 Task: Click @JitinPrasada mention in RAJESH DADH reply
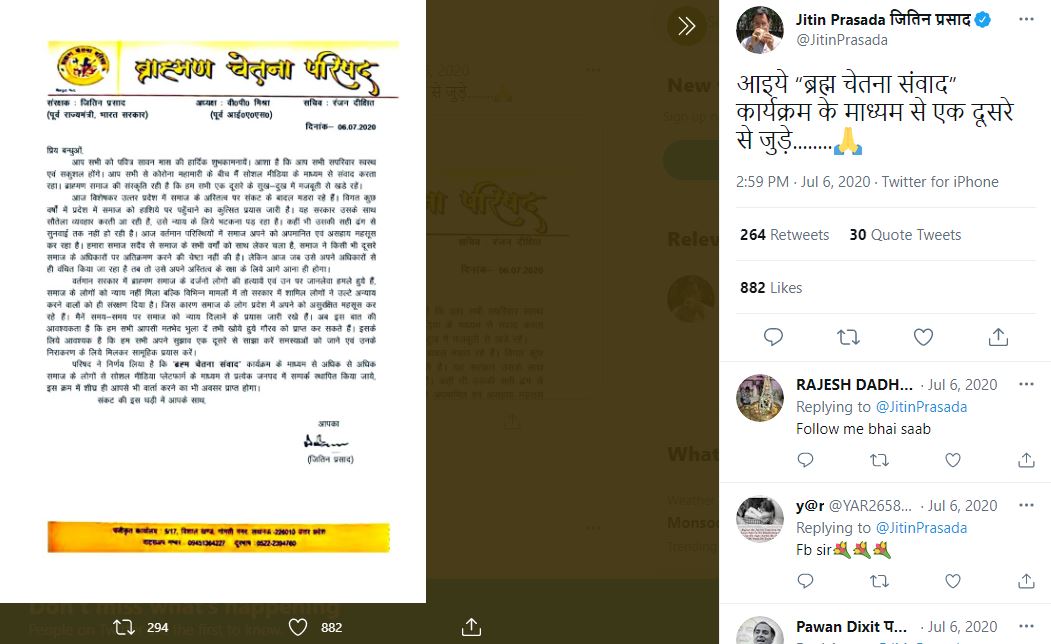point(921,407)
